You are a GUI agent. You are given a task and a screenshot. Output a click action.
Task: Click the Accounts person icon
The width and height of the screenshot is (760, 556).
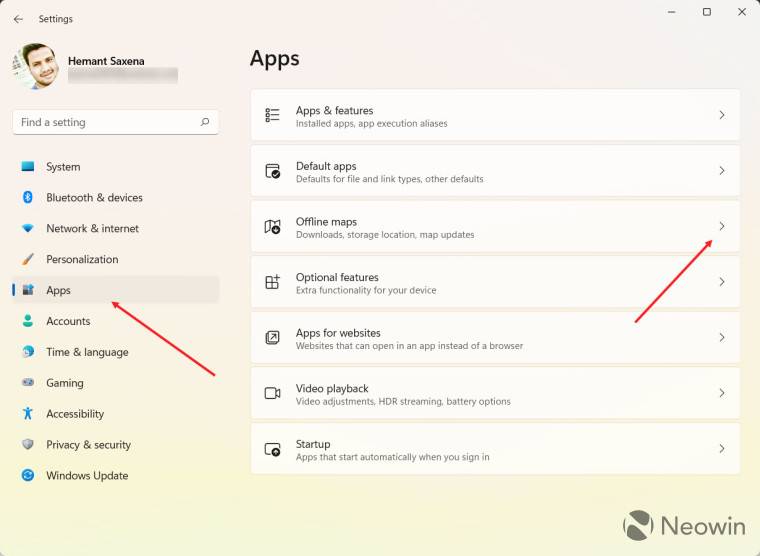point(28,320)
